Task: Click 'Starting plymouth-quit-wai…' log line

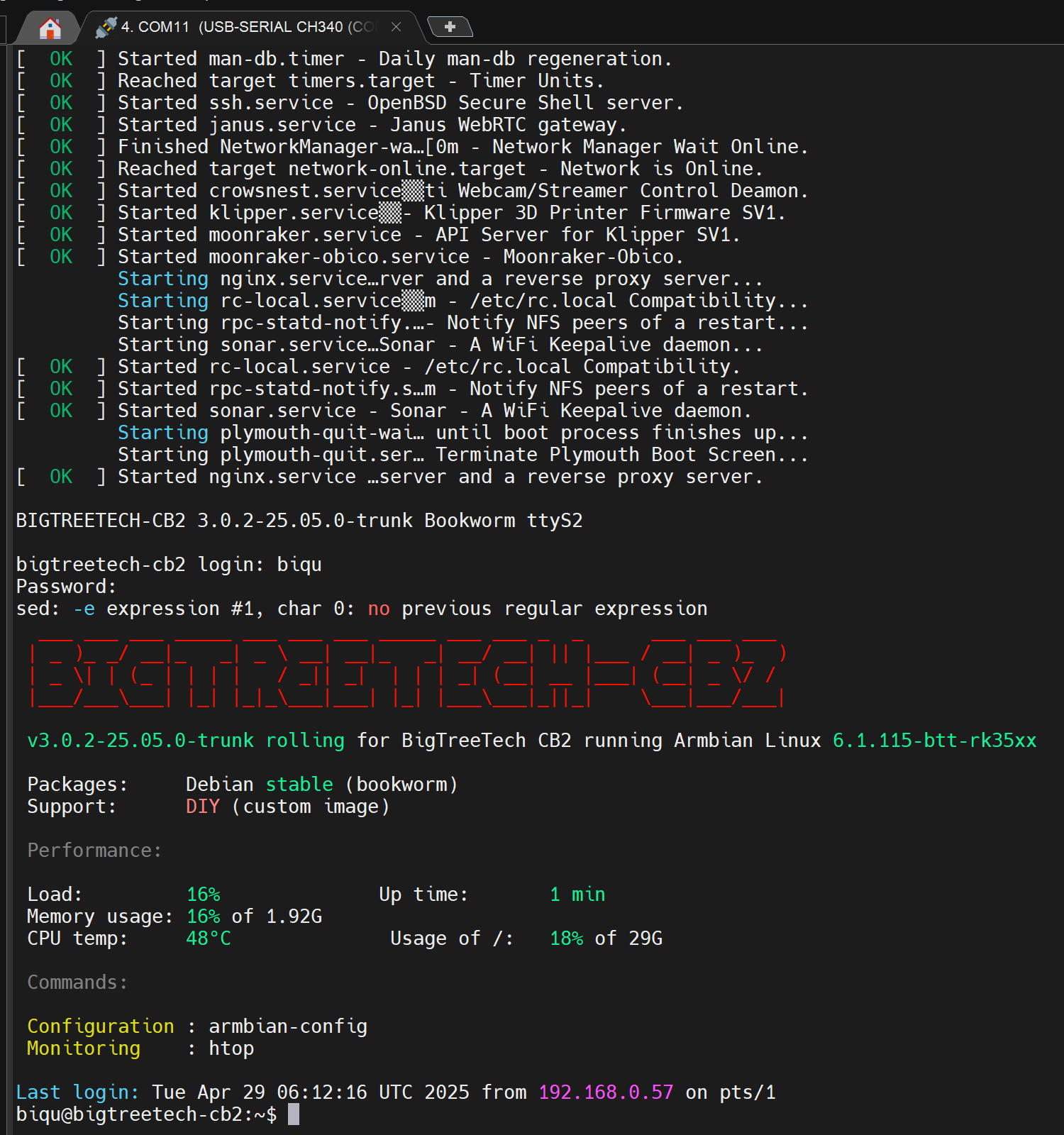Action: 464,433
